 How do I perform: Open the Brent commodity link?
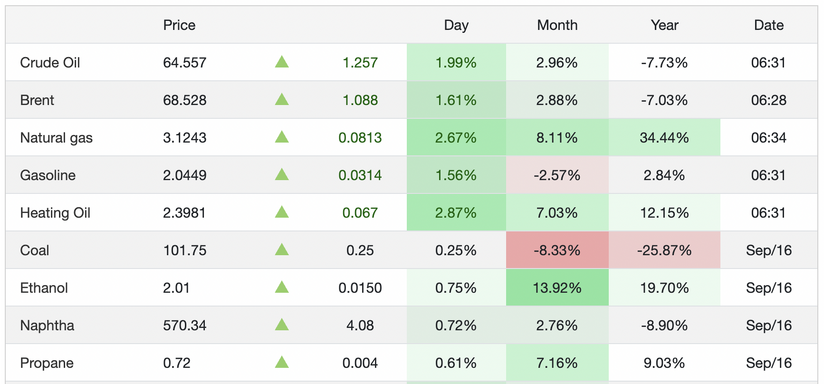click(x=37, y=100)
